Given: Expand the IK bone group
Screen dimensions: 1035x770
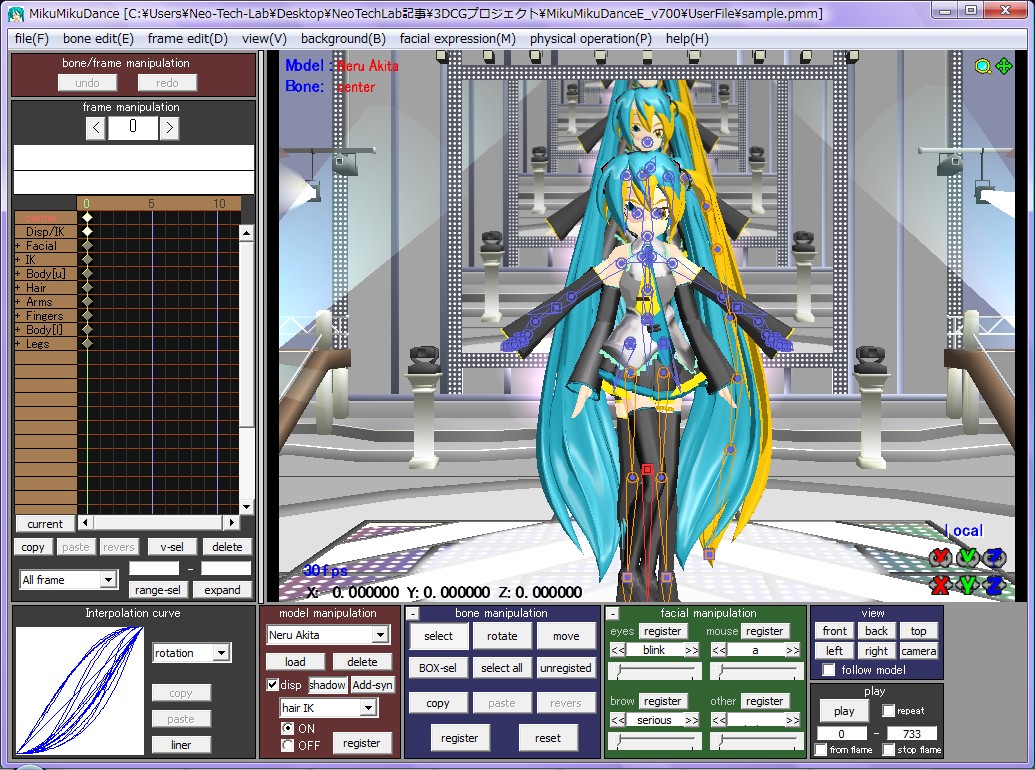Looking at the screenshot, I should 18,260.
